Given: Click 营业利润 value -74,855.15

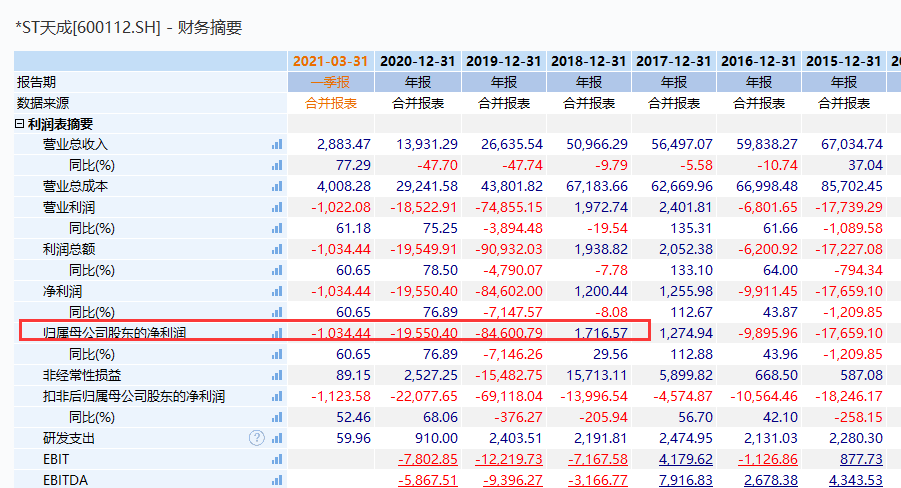Looking at the screenshot, I should [509, 208].
